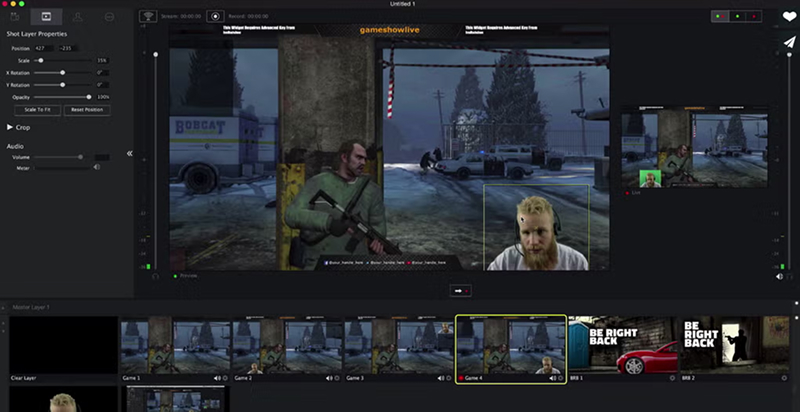This screenshot has height=412, width=800.
Task: Collapse Master Layer 1 with its arrow
Action: pos(3,307)
